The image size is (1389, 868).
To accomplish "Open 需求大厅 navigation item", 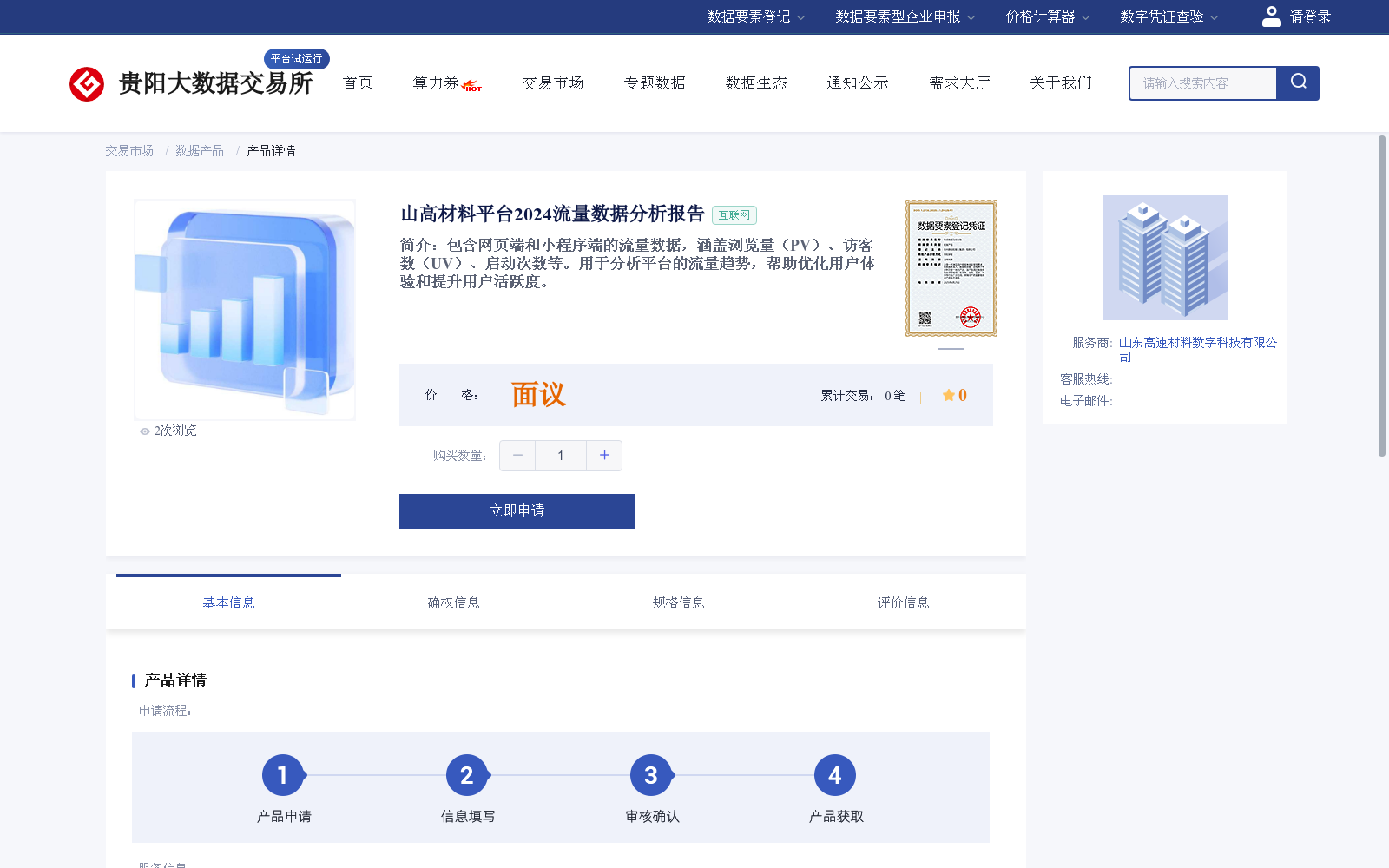I will point(959,82).
